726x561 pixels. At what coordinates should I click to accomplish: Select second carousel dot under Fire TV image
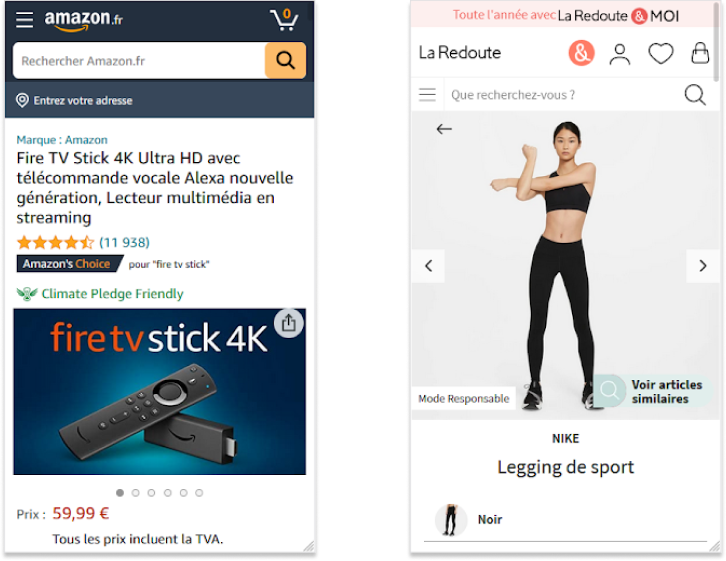coord(136,493)
